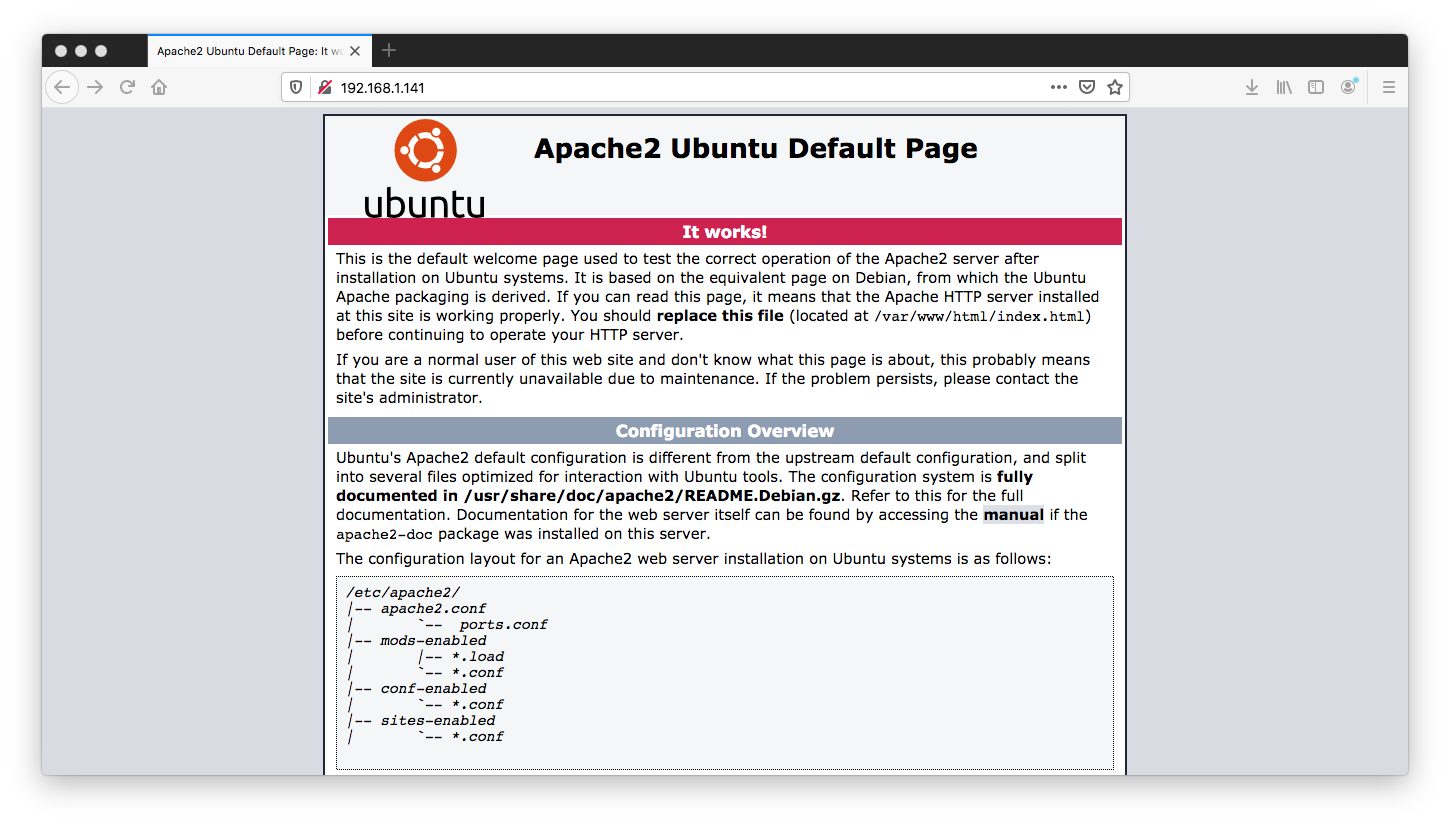This screenshot has height=825, width=1450.
Task: Bookmark this page with the star
Action: tap(1114, 87)
